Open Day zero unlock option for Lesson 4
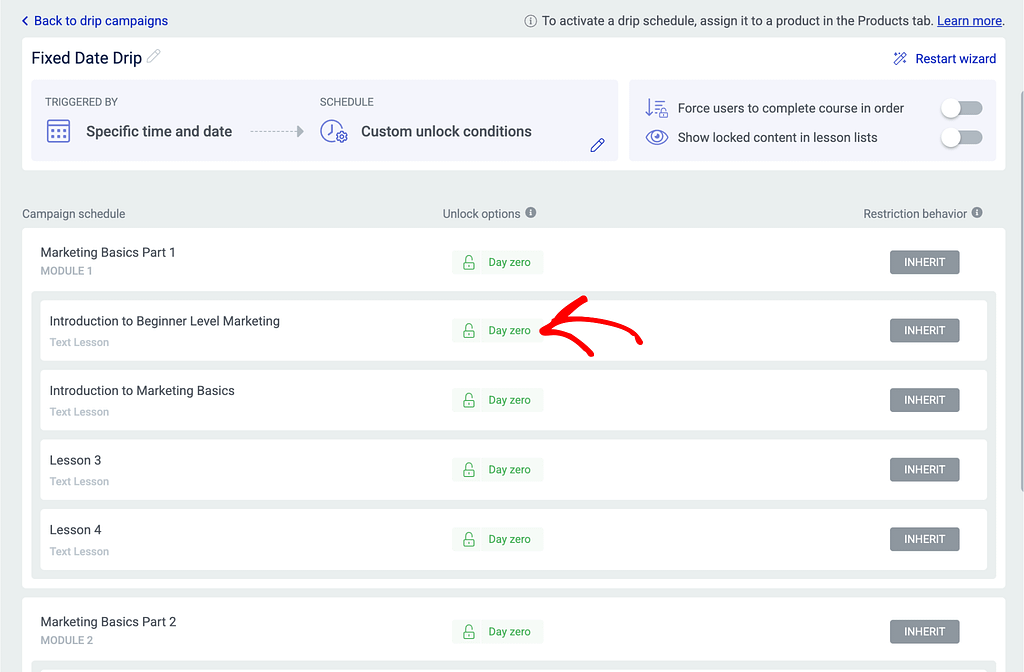Screen dimensions: 1024x672 point(498,539)
